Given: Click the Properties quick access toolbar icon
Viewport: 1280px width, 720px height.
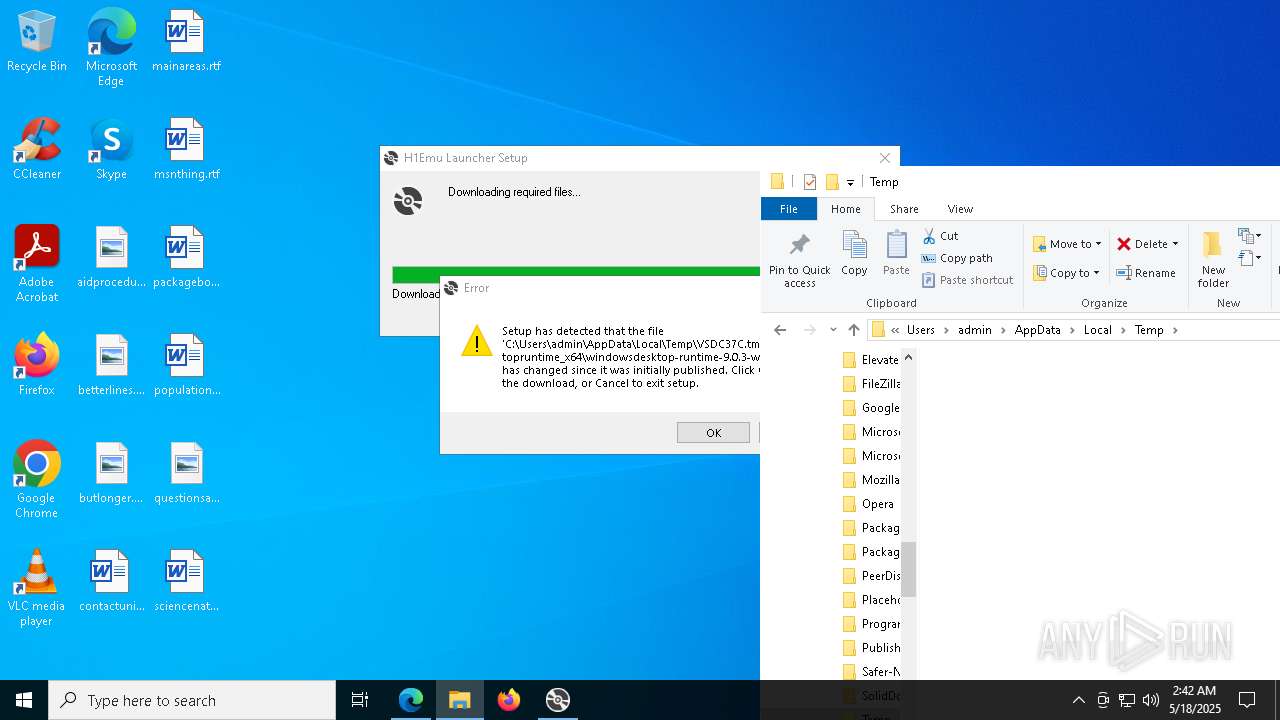Looking at the screenshot, I should click(810, 182).
